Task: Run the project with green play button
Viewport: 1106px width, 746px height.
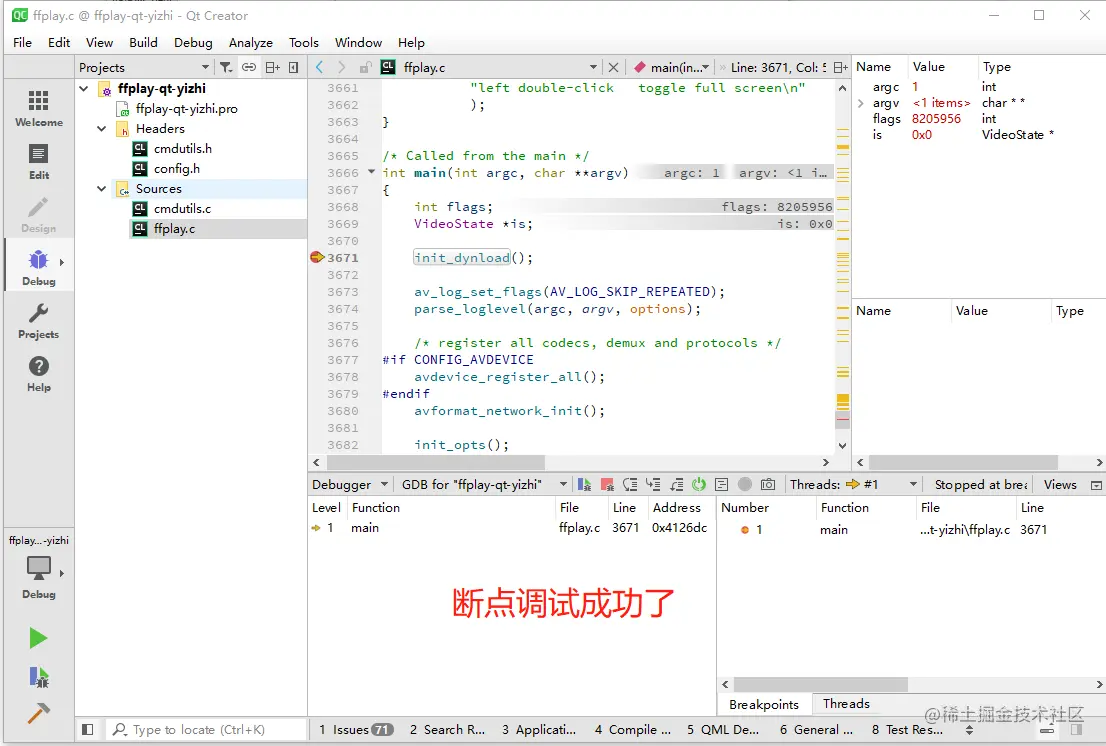Action: pos(38,638)
